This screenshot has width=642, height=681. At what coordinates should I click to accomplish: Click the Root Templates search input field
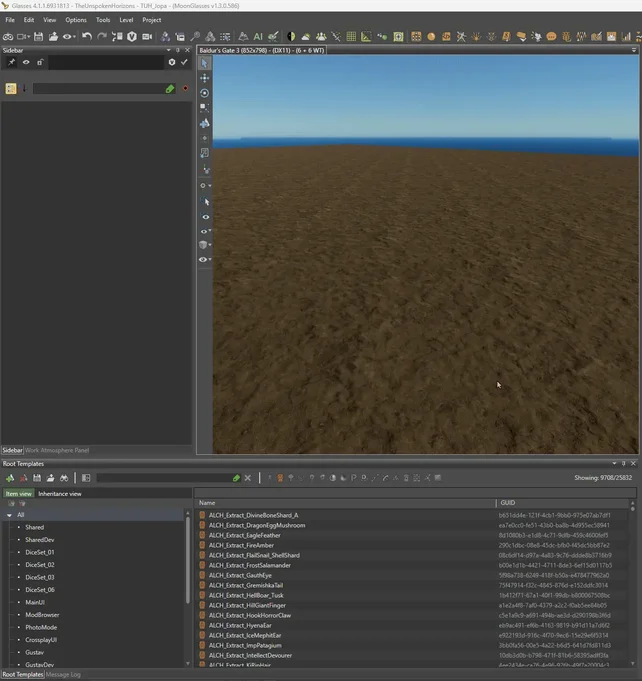point(164,478)
